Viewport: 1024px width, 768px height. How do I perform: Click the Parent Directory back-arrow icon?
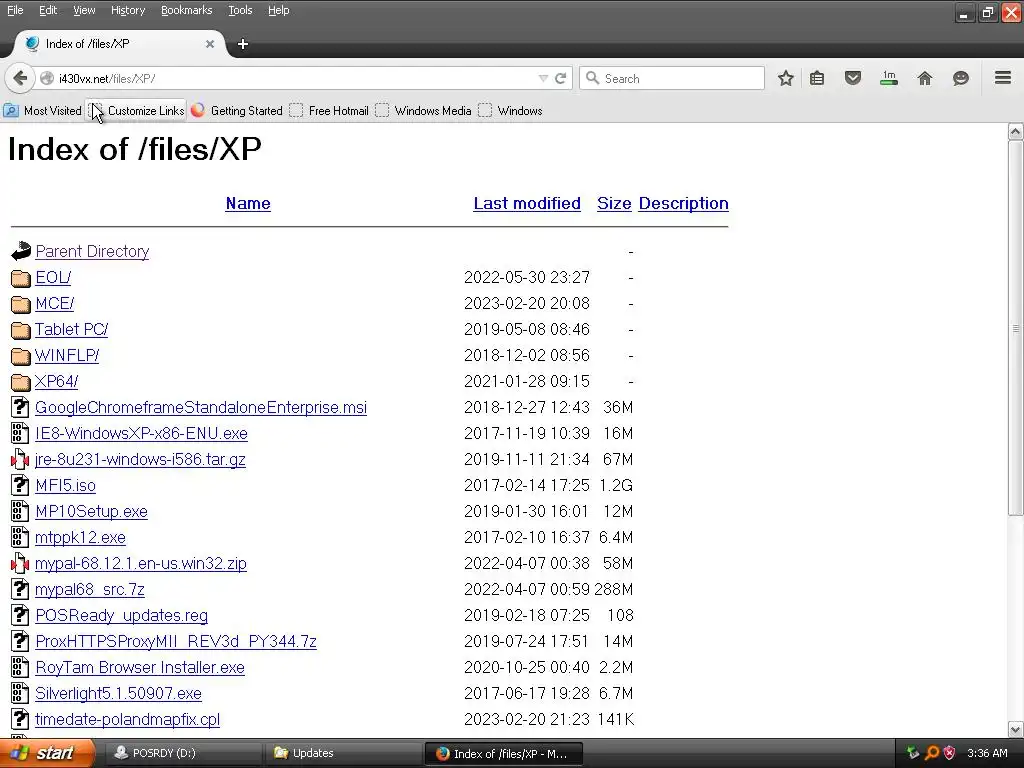pos(21,251)
